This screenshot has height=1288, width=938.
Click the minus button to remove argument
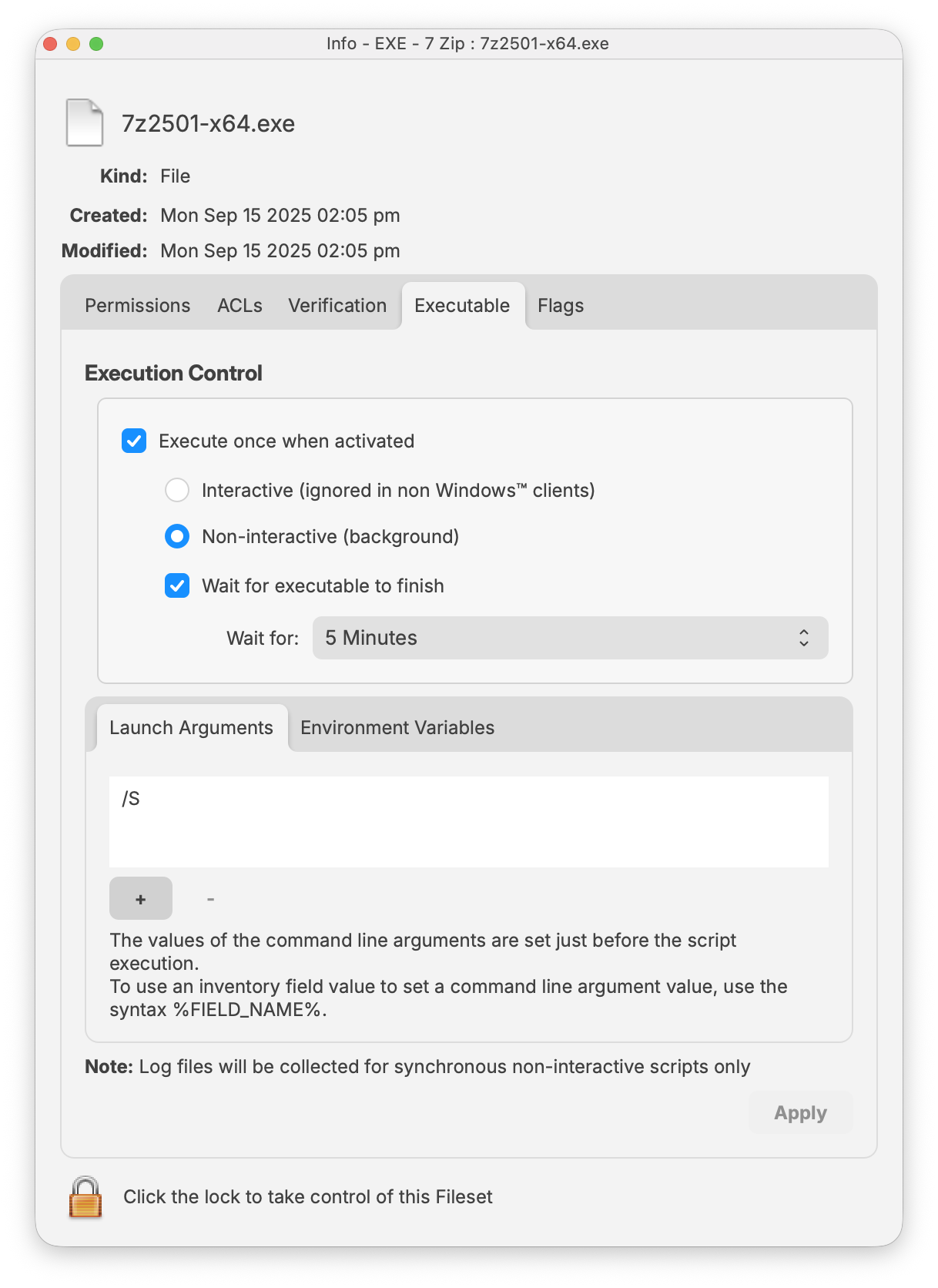[x=210, y=898]
